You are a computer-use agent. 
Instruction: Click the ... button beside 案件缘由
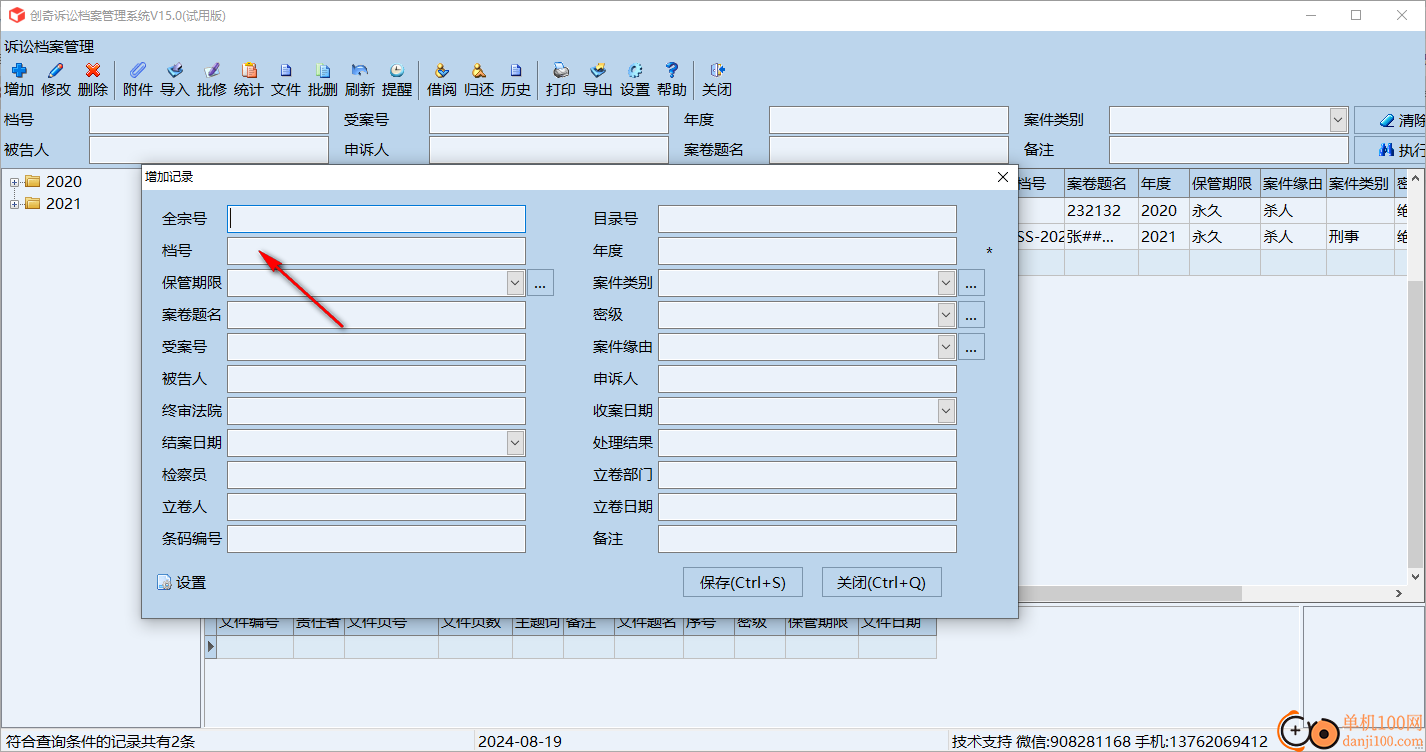(972, 347)
